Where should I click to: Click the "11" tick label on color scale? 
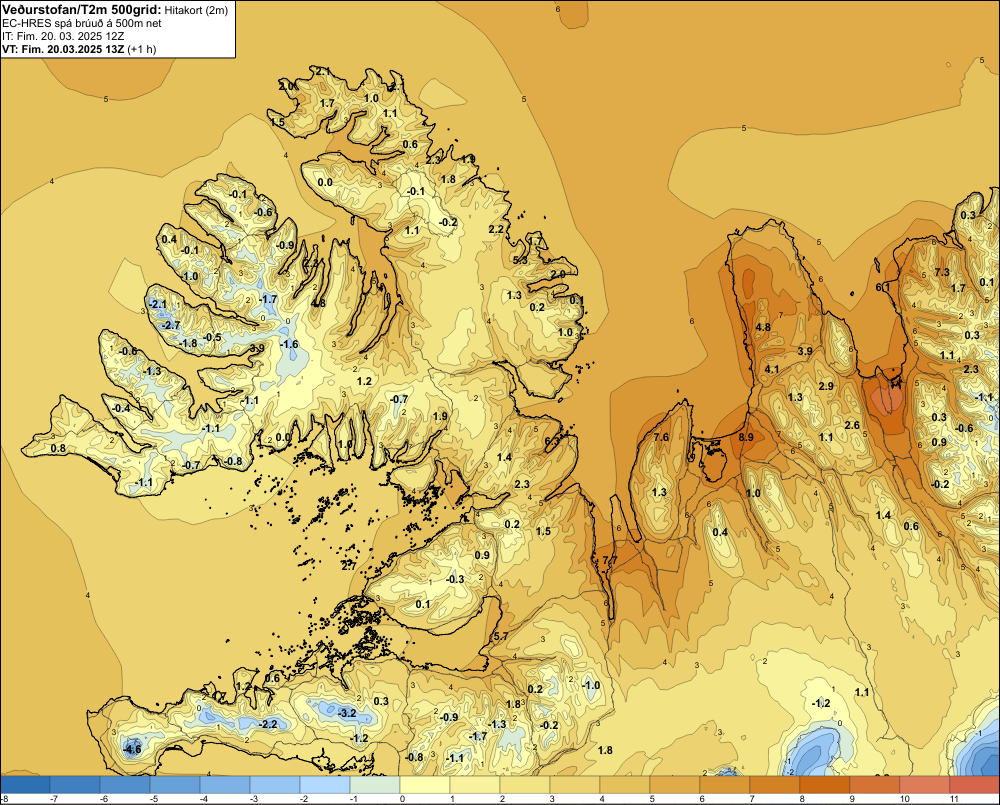(x=954, y=799)
